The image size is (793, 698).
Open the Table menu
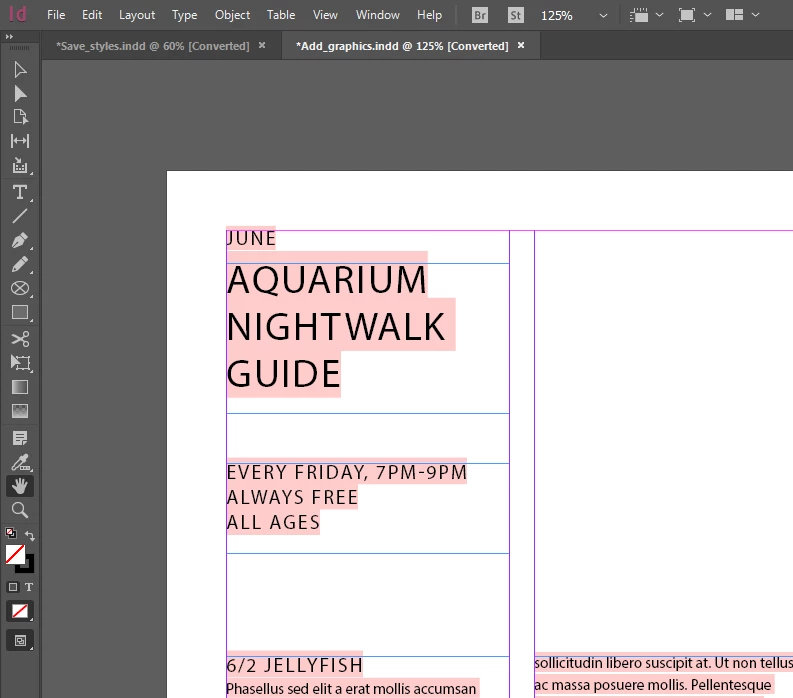pos(281,15)
